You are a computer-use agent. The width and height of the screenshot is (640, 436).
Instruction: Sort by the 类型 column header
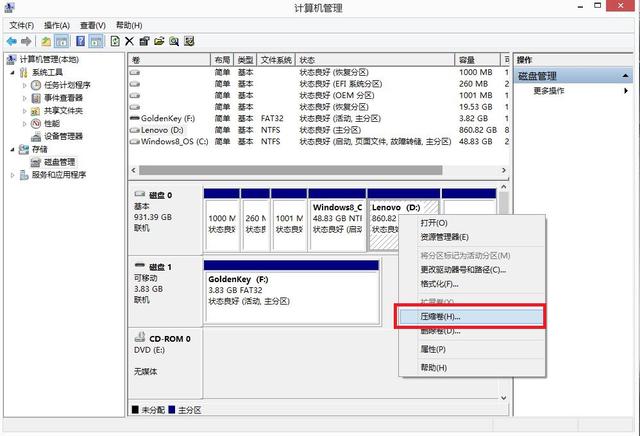coord(245,60)
